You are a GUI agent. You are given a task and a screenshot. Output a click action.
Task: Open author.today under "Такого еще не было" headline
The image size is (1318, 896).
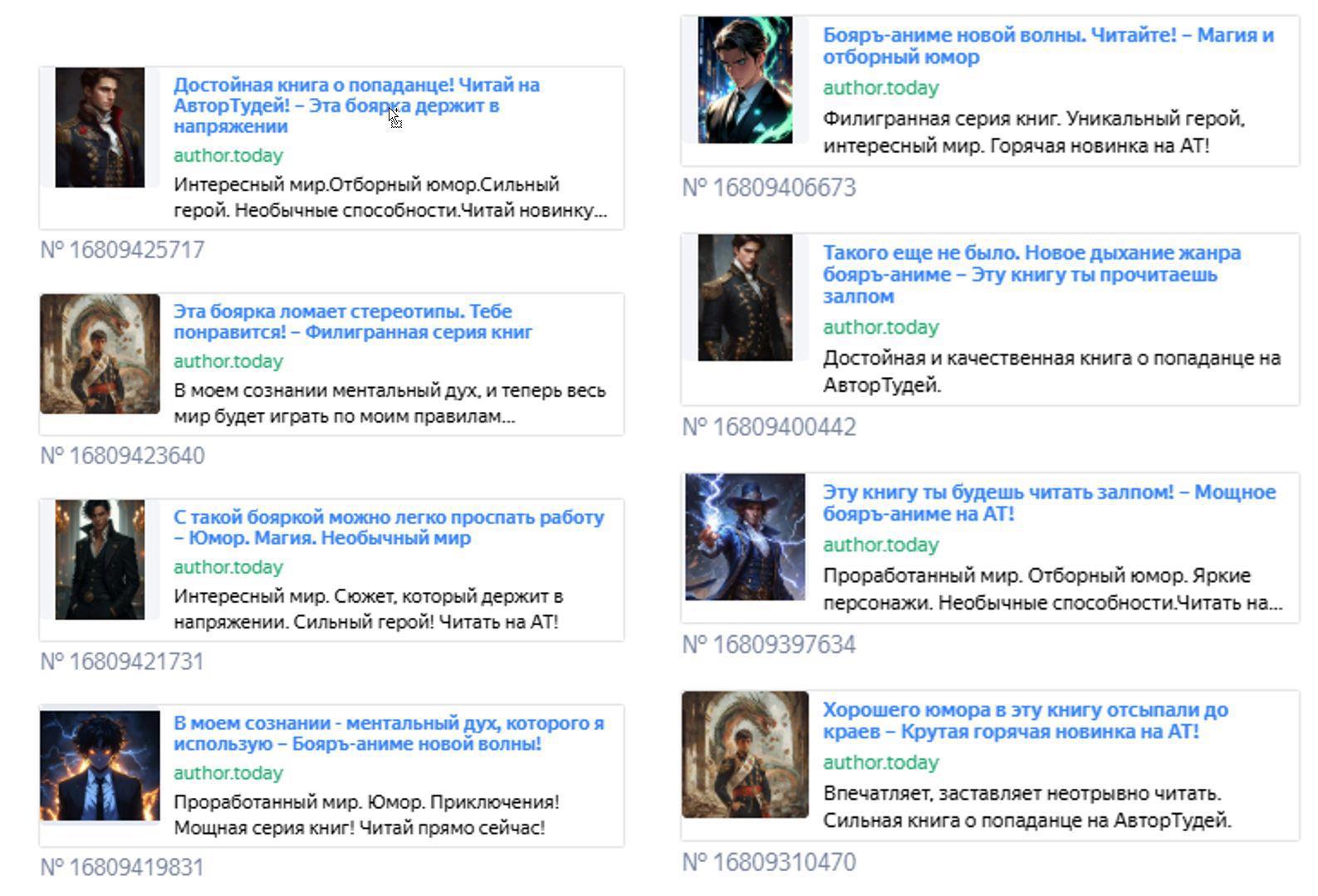881,327
